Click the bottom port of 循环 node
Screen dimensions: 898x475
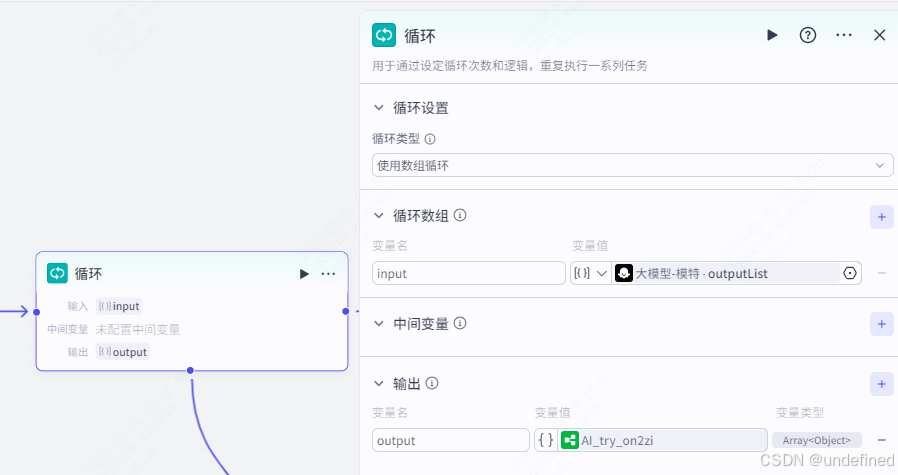tap(191, 371)
